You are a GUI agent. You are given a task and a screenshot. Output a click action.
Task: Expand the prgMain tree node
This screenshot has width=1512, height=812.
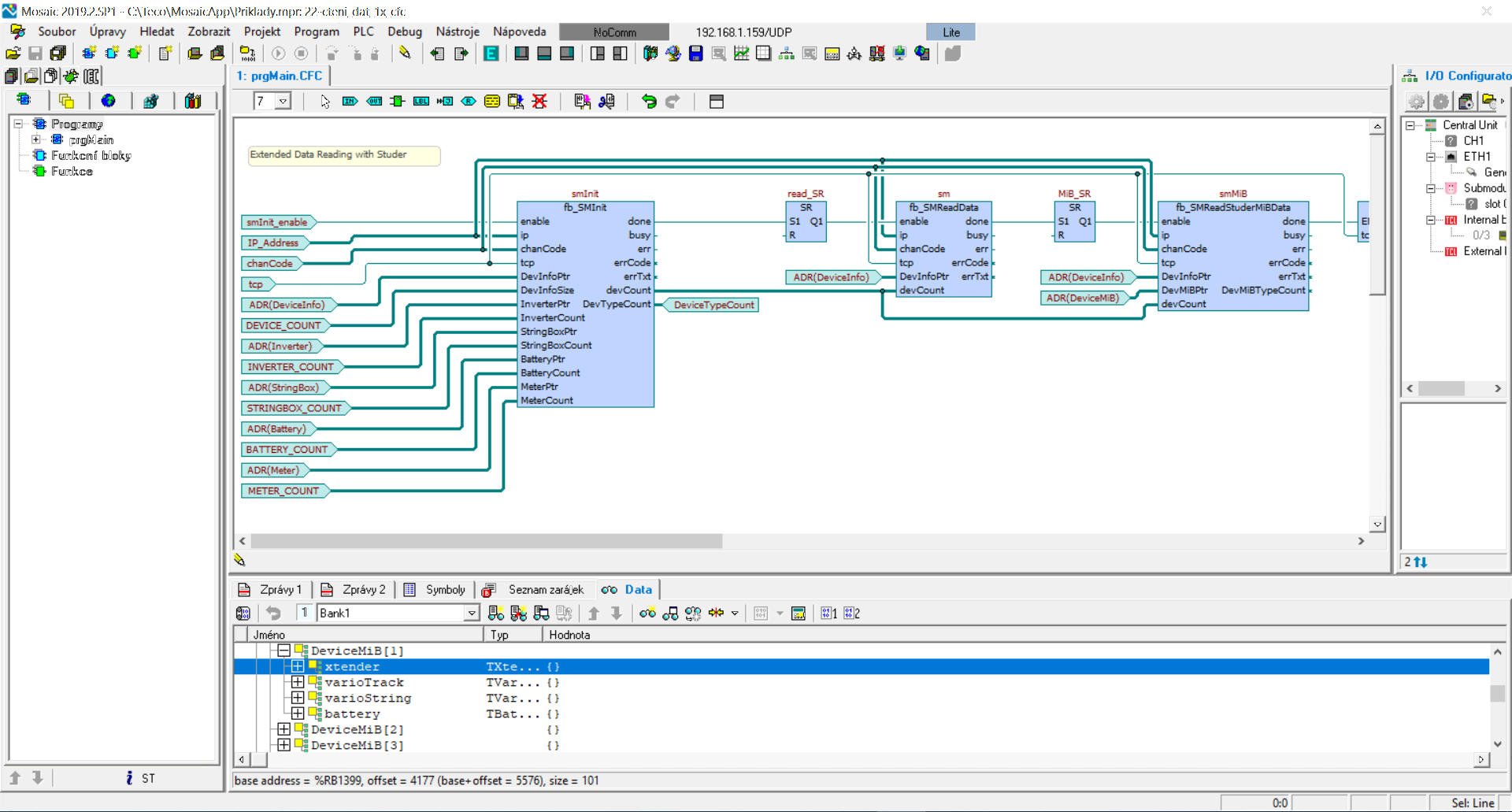tap(36, 139)
